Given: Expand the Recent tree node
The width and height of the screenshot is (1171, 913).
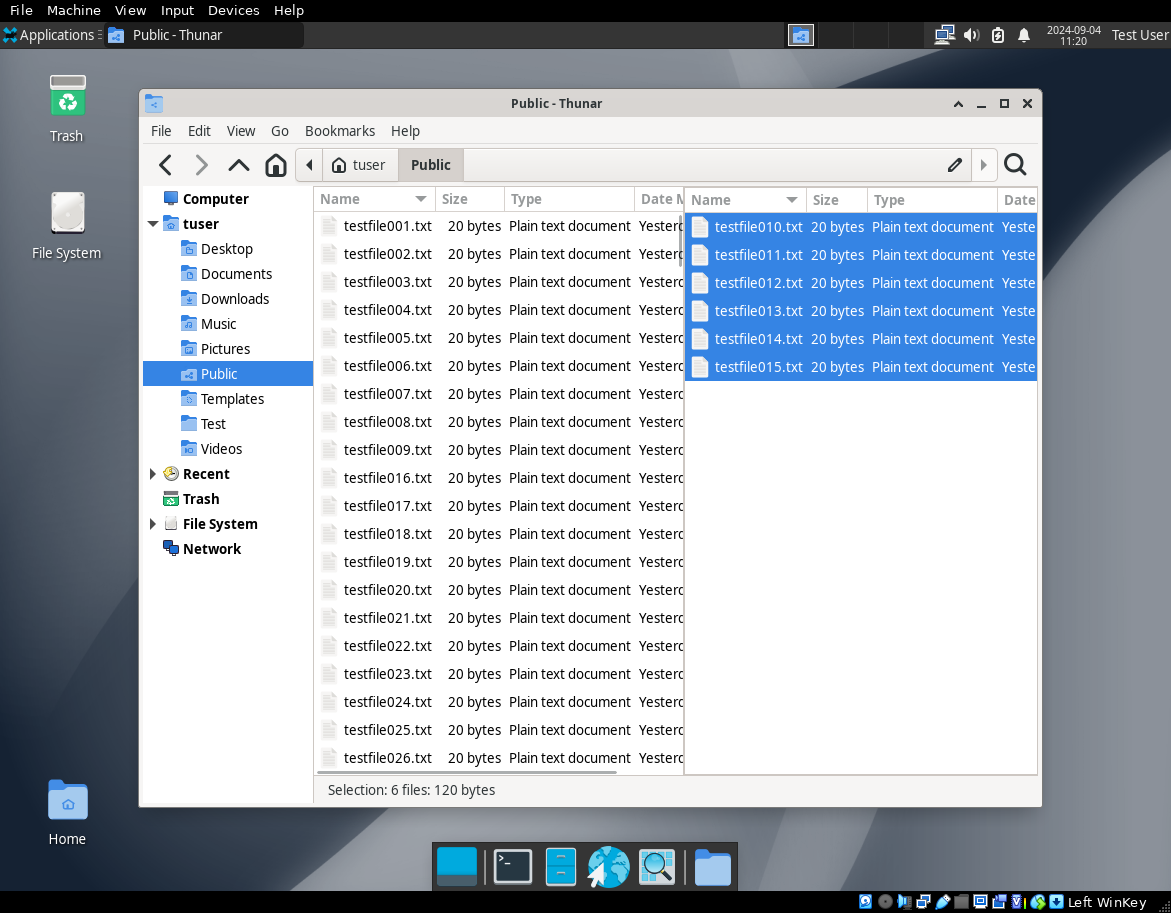Looking at the screenshot, I should [153, 474].
